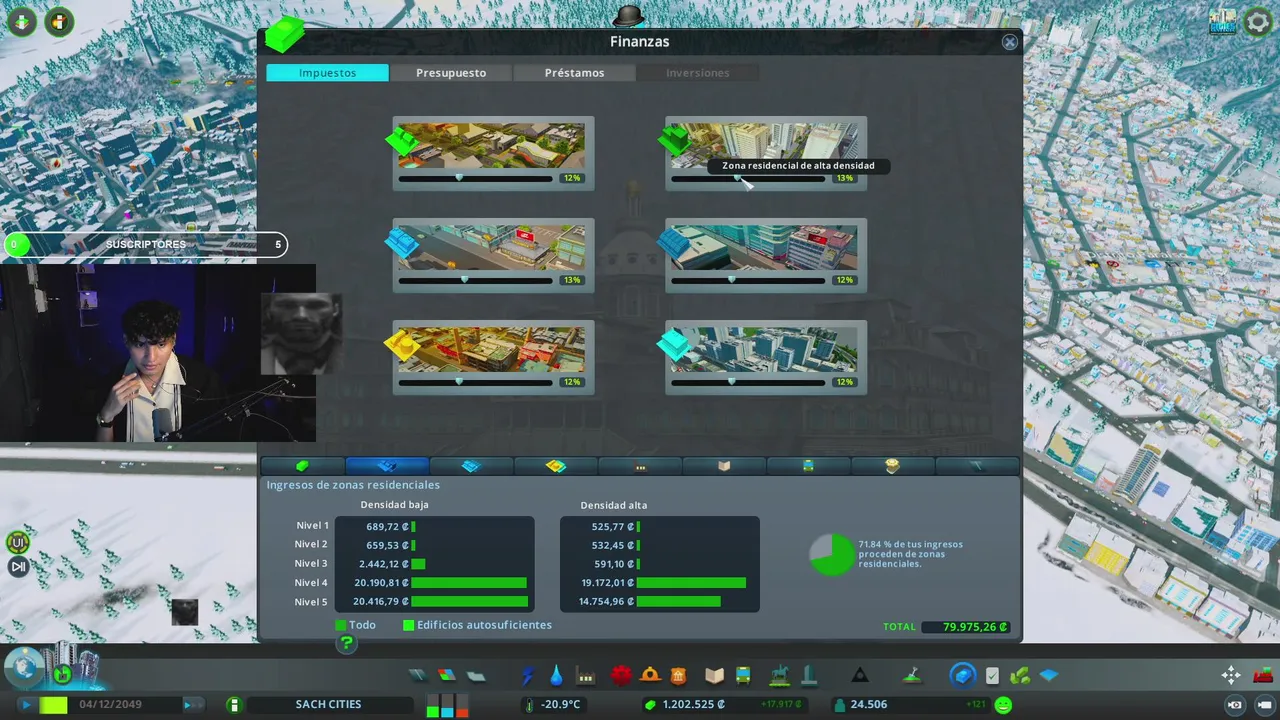This screenshot has height=720, width=1280.
Task: Open the Healthcare red cross menu
Action: pos(621,676)
